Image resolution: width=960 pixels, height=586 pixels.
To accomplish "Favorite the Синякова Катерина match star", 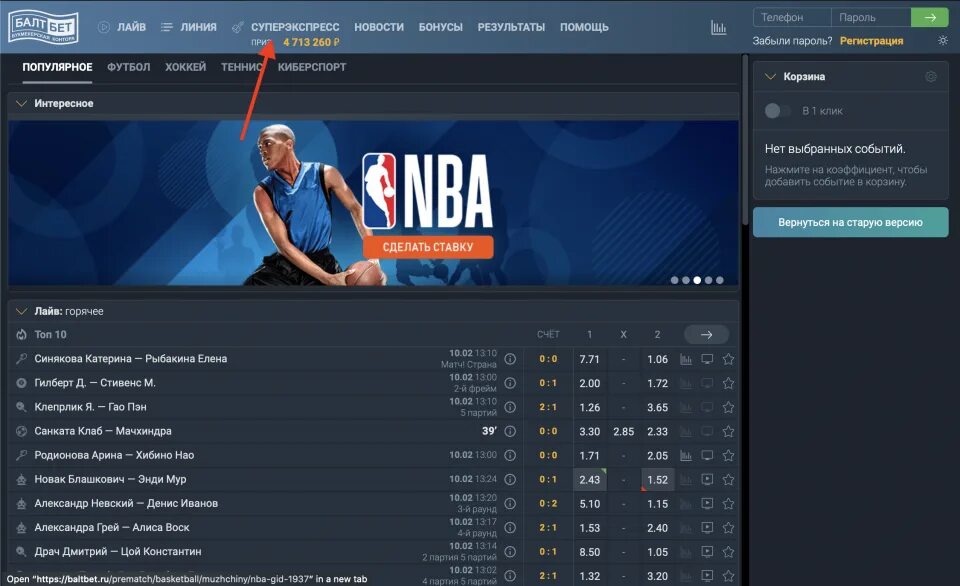I will (x=728, y=359).
